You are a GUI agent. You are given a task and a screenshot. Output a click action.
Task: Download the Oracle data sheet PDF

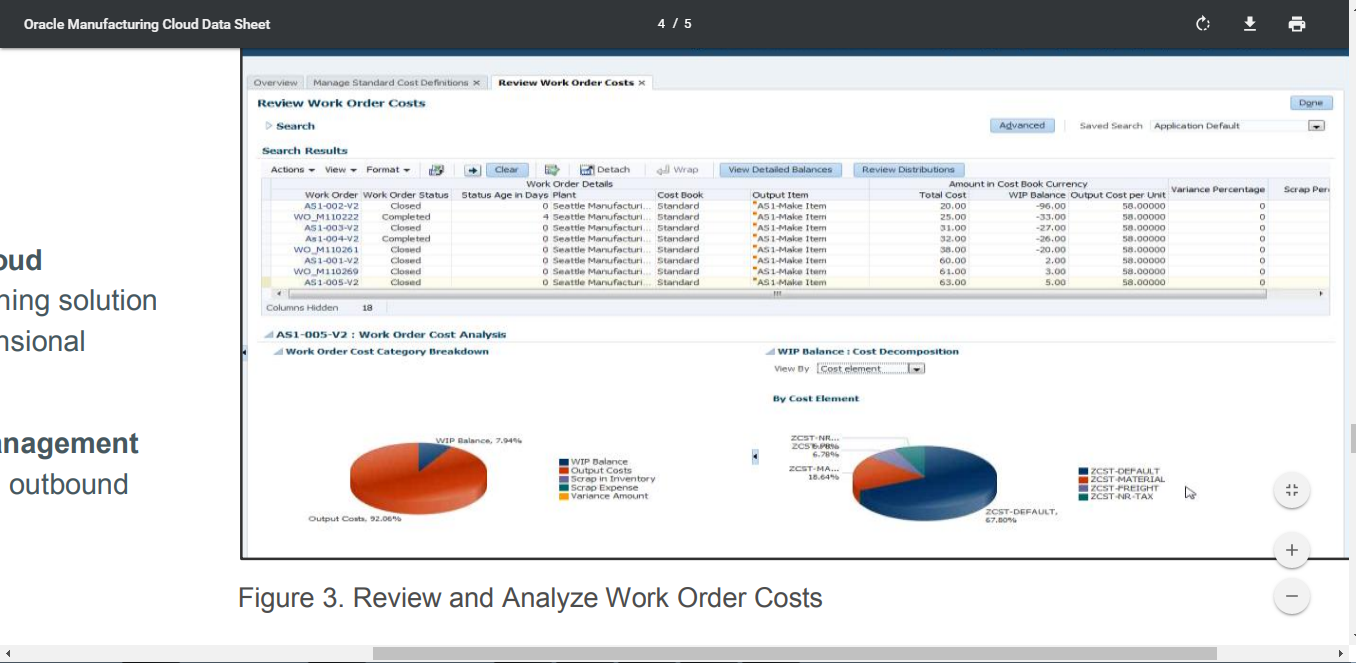coord(1250,24)
